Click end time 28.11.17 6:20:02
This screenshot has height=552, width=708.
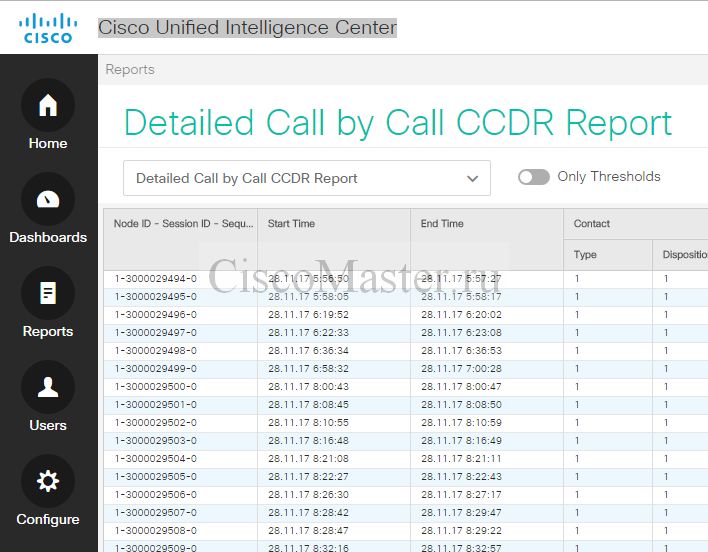[461, 315]
